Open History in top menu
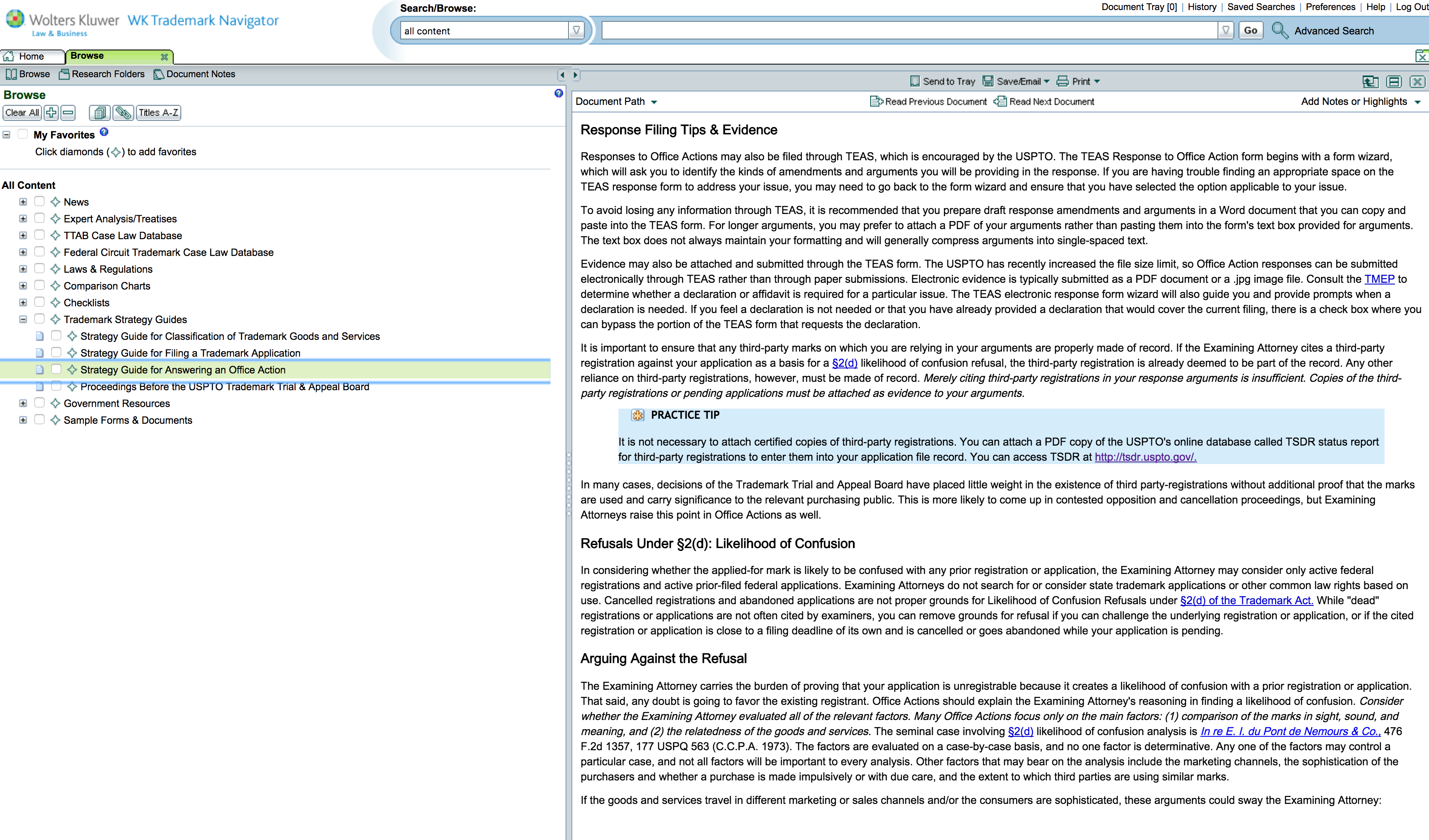Image resolution: width=1429 pixels, height=840 pixels. coord(1202,7)
